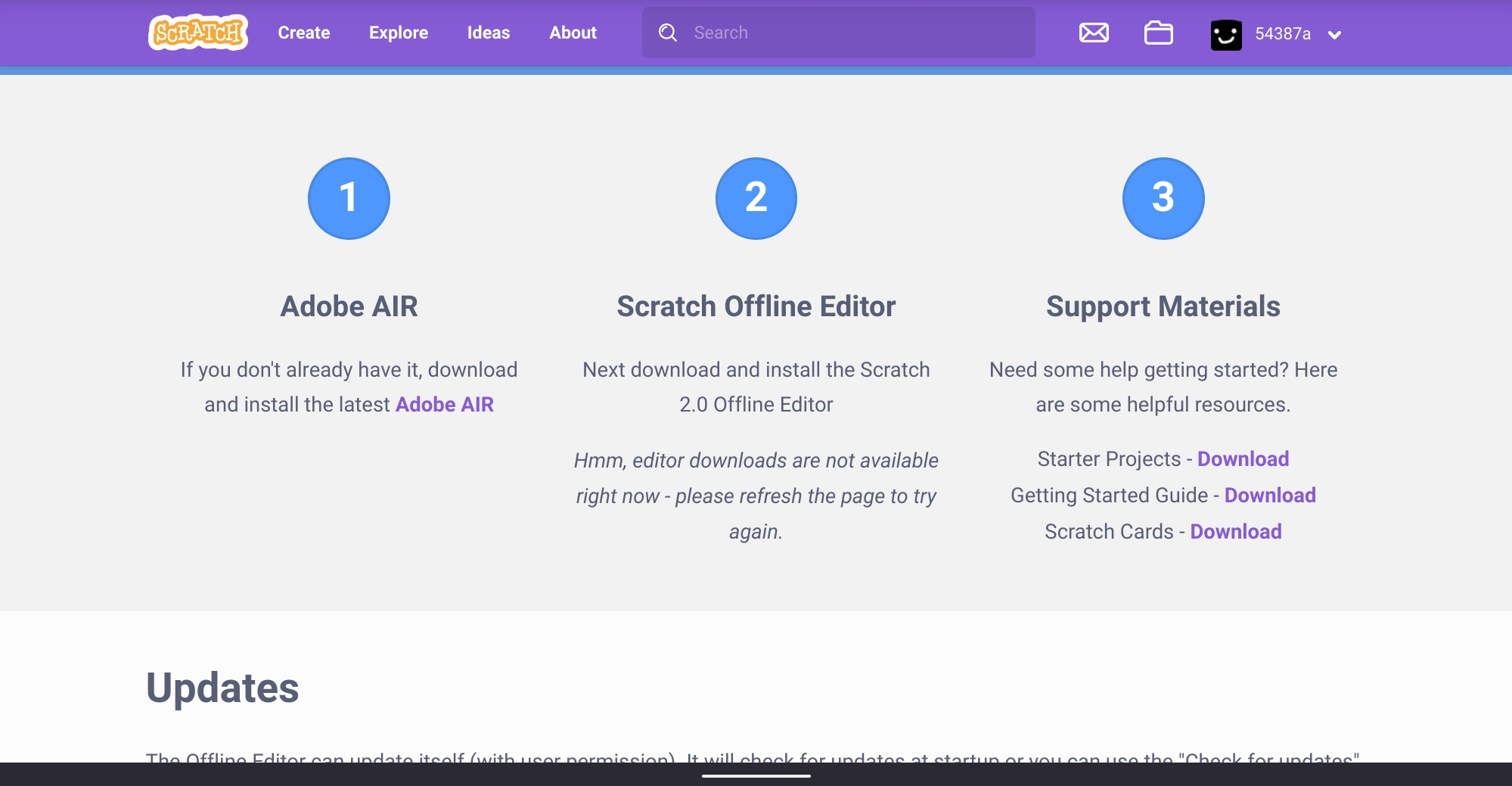Open the Create menu item
Viewport: 1512px width, 786px height.
tap(303, 33)
